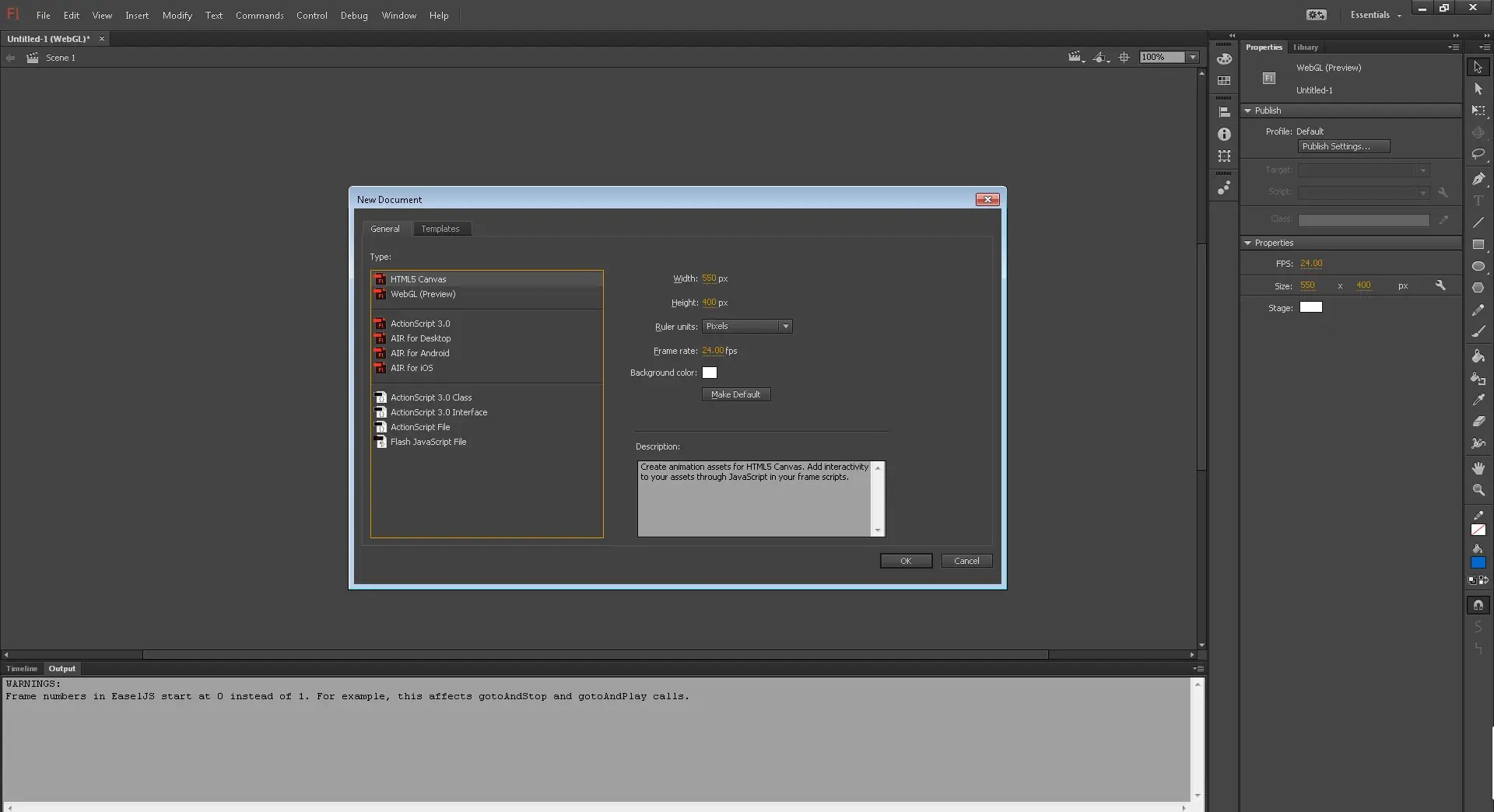Select the Selection tool
The image size is (1494, 812).
click(x=1478, y=67)
